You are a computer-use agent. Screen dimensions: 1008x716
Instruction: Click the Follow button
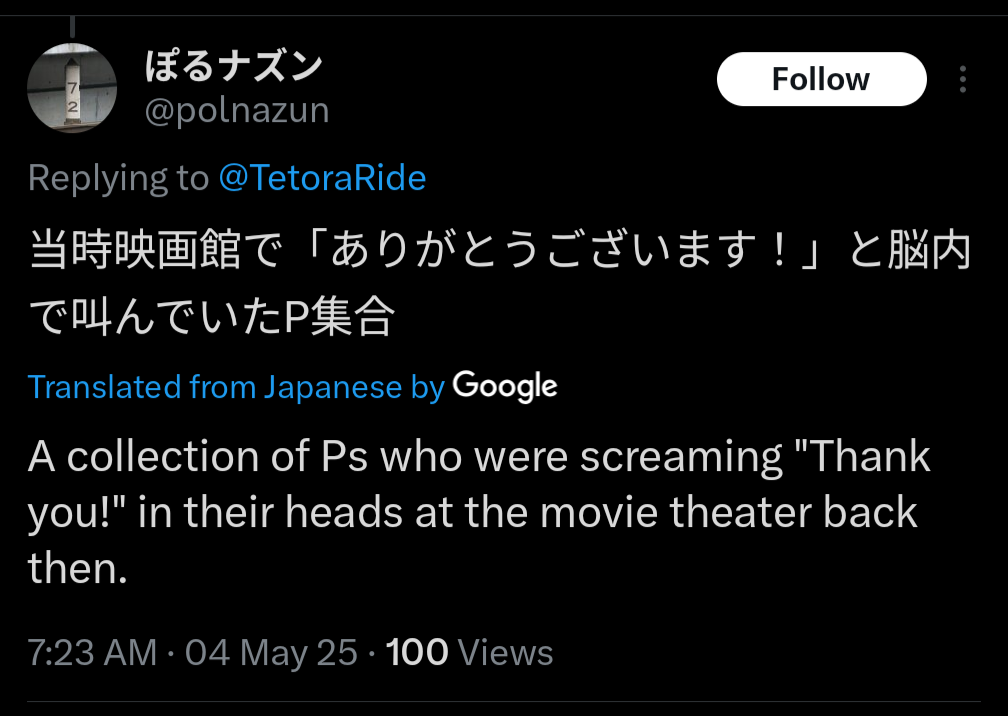[821, 79]
